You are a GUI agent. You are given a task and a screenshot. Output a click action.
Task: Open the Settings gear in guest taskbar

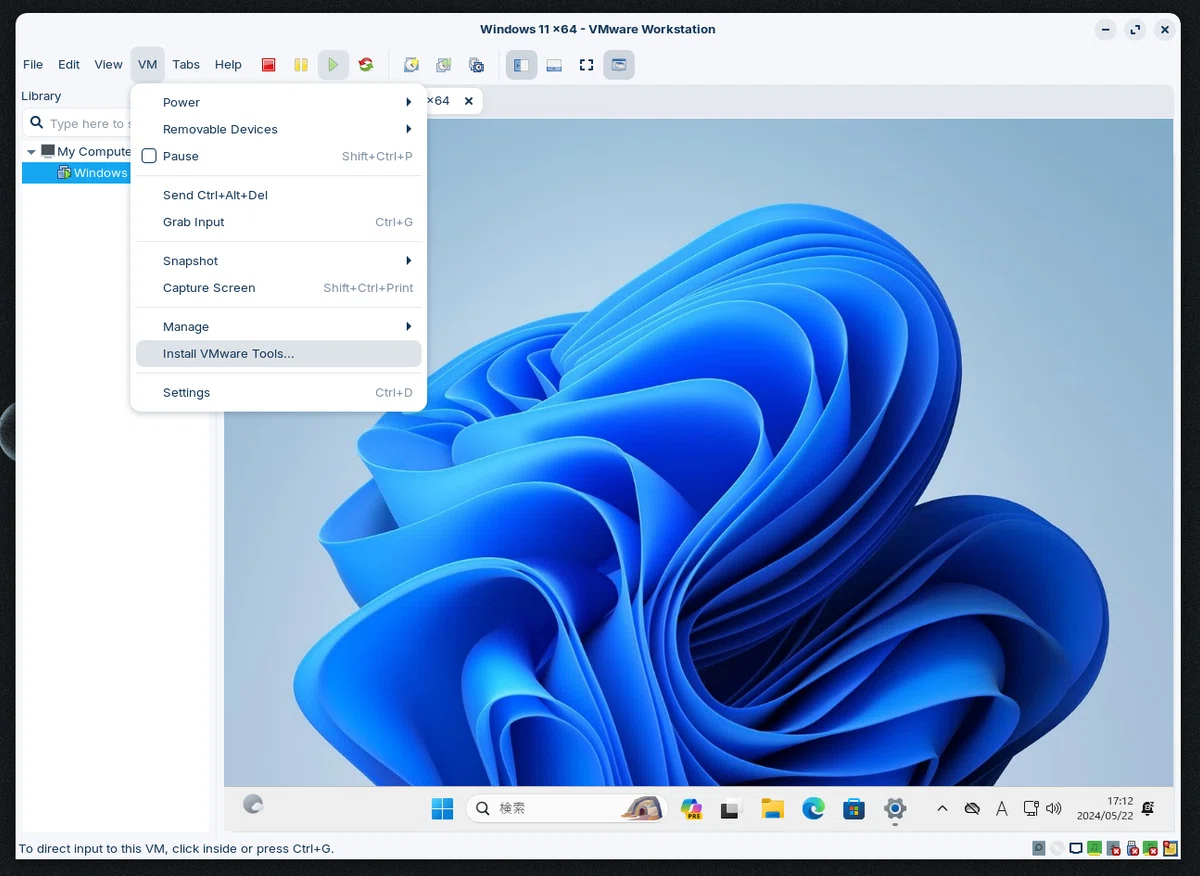pos(895,808)
